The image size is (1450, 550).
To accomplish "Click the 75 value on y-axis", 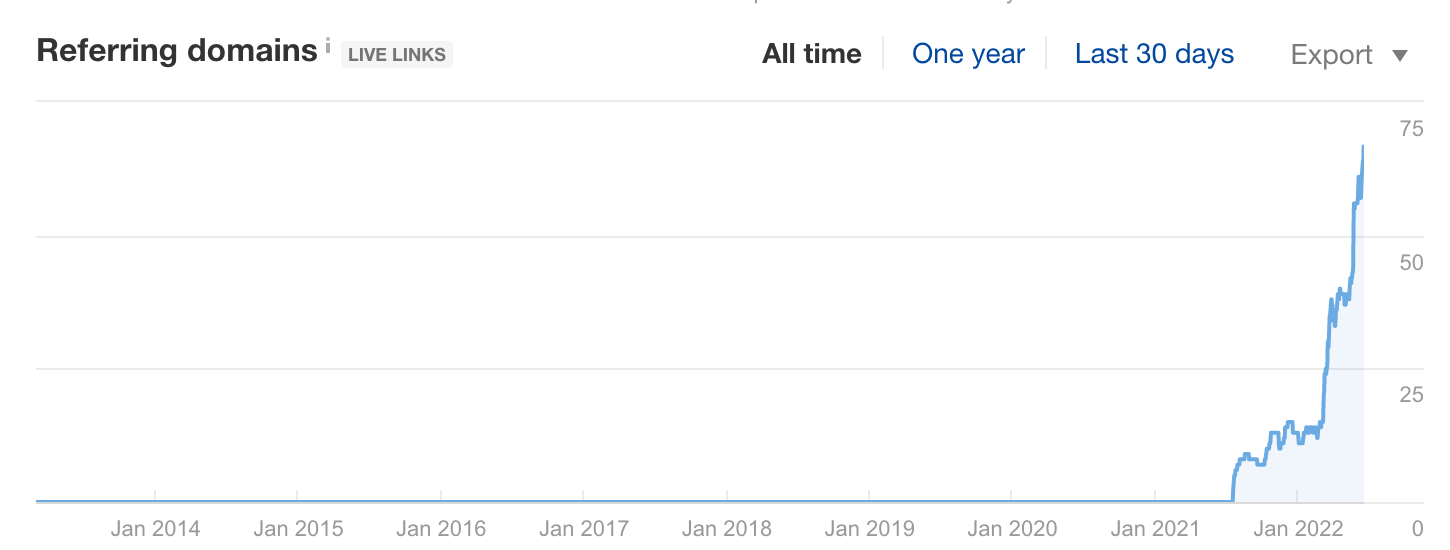I will click(1411, 128).
